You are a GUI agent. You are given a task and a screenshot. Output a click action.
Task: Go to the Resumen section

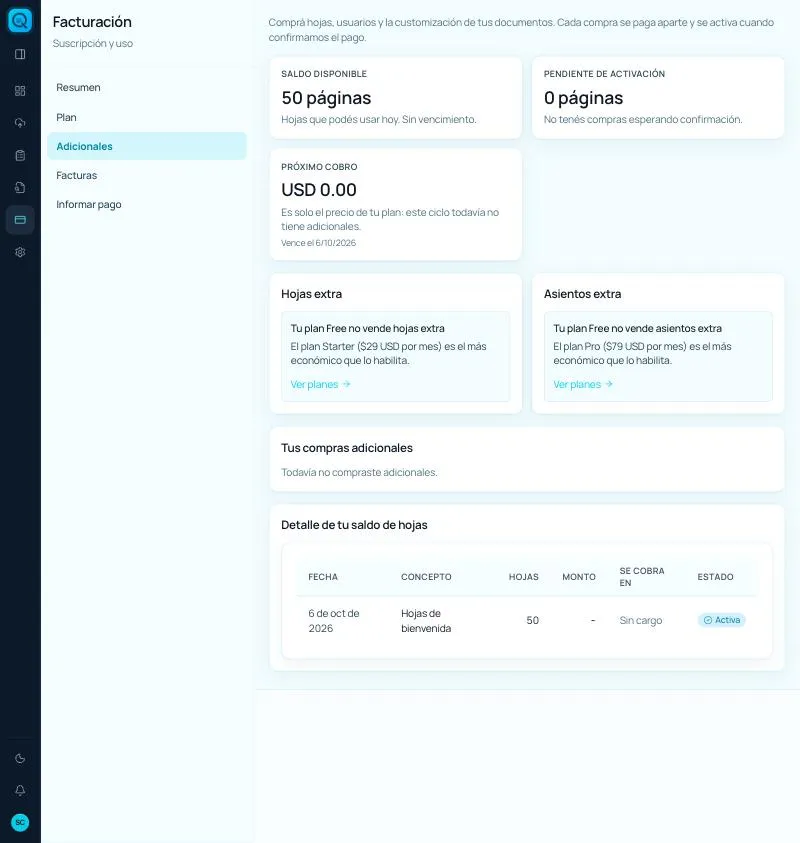pos(147,88)
